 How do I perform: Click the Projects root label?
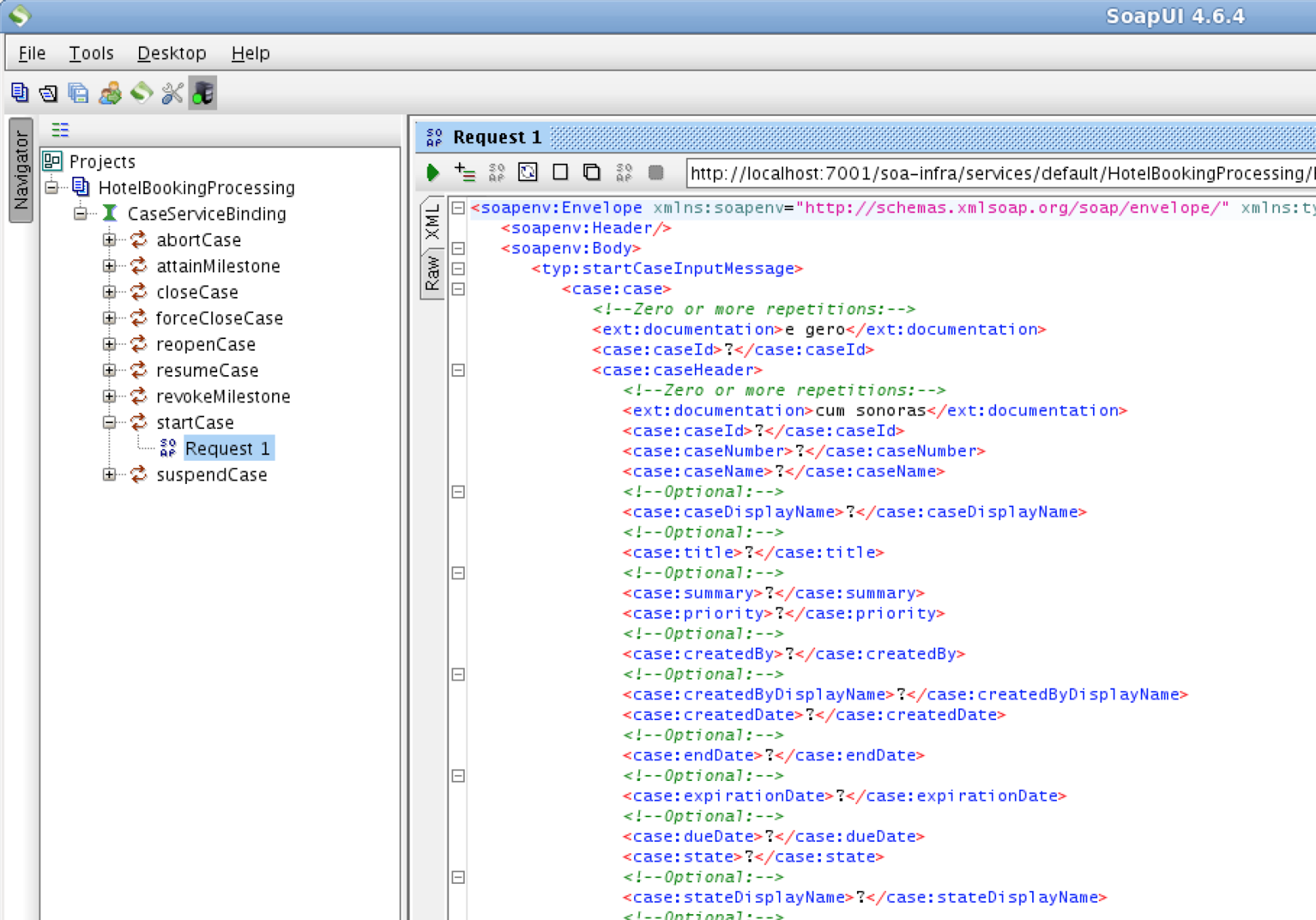pos(102,161)
